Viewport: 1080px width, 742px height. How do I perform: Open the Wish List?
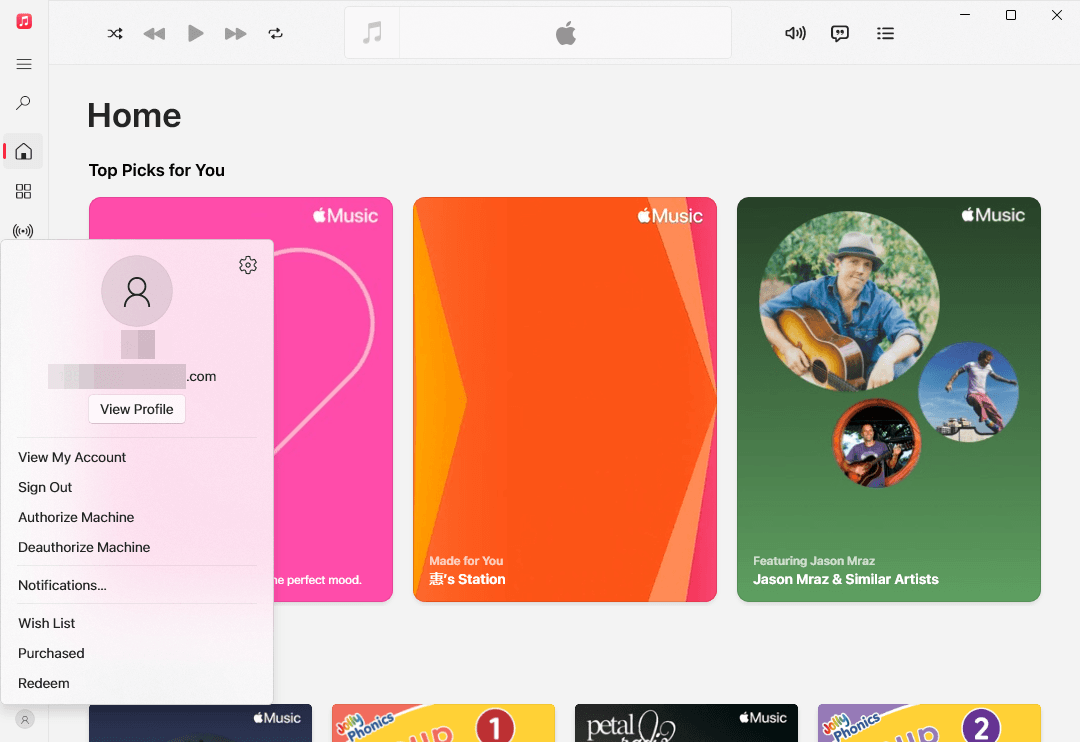click(47, 623)
